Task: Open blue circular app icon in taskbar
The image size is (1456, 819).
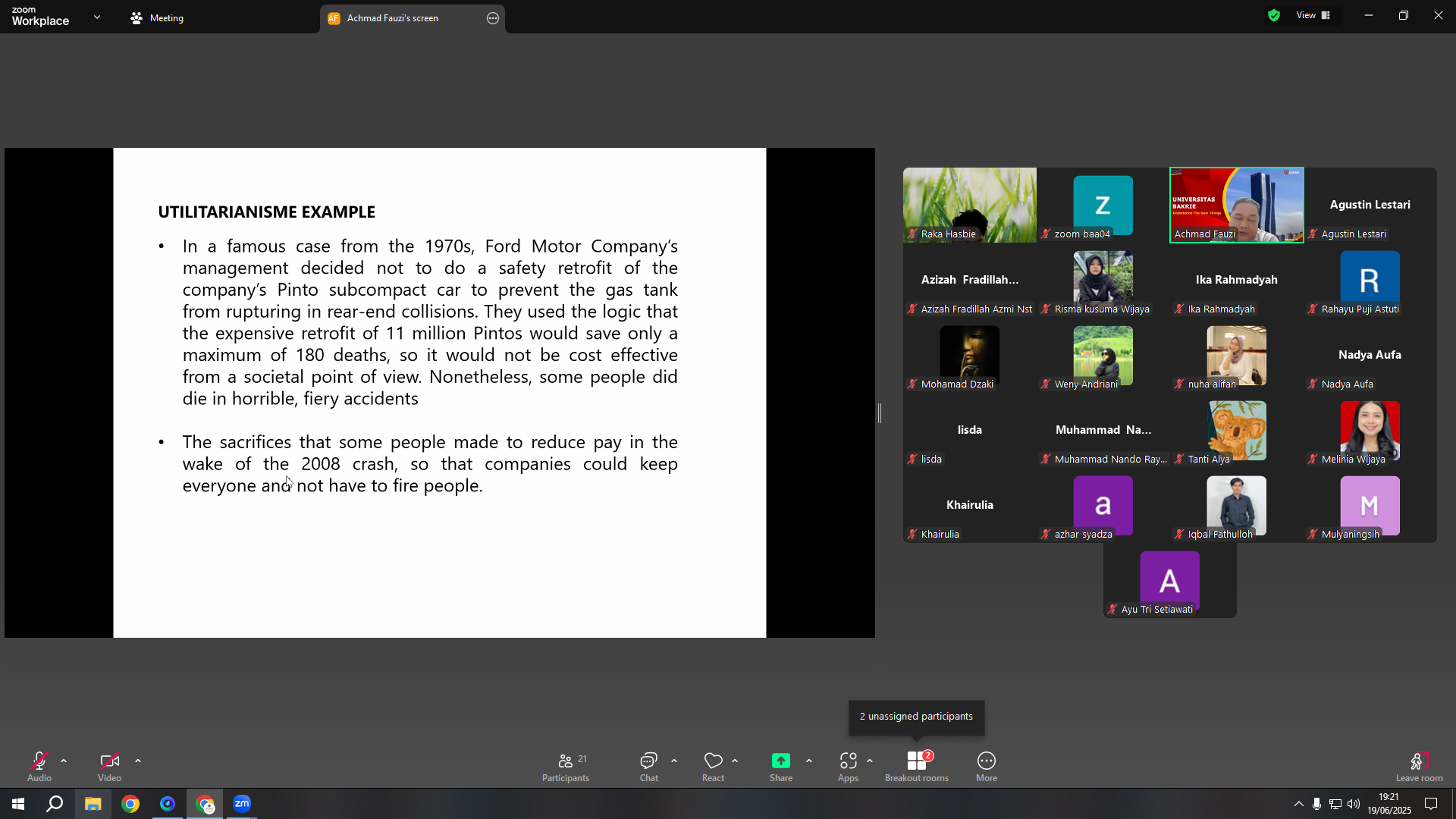Action: (168, 804)
